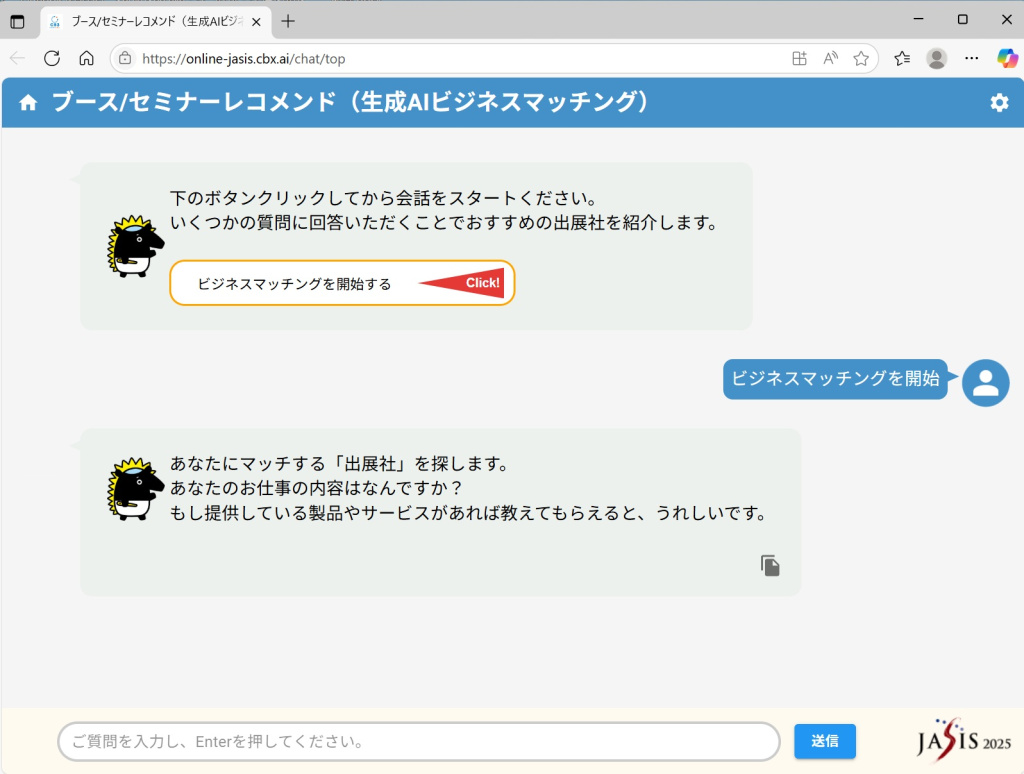This screenshot has height=774, width=1024.
Task: Open a new tab with the plus button
Action: (290, 19)
